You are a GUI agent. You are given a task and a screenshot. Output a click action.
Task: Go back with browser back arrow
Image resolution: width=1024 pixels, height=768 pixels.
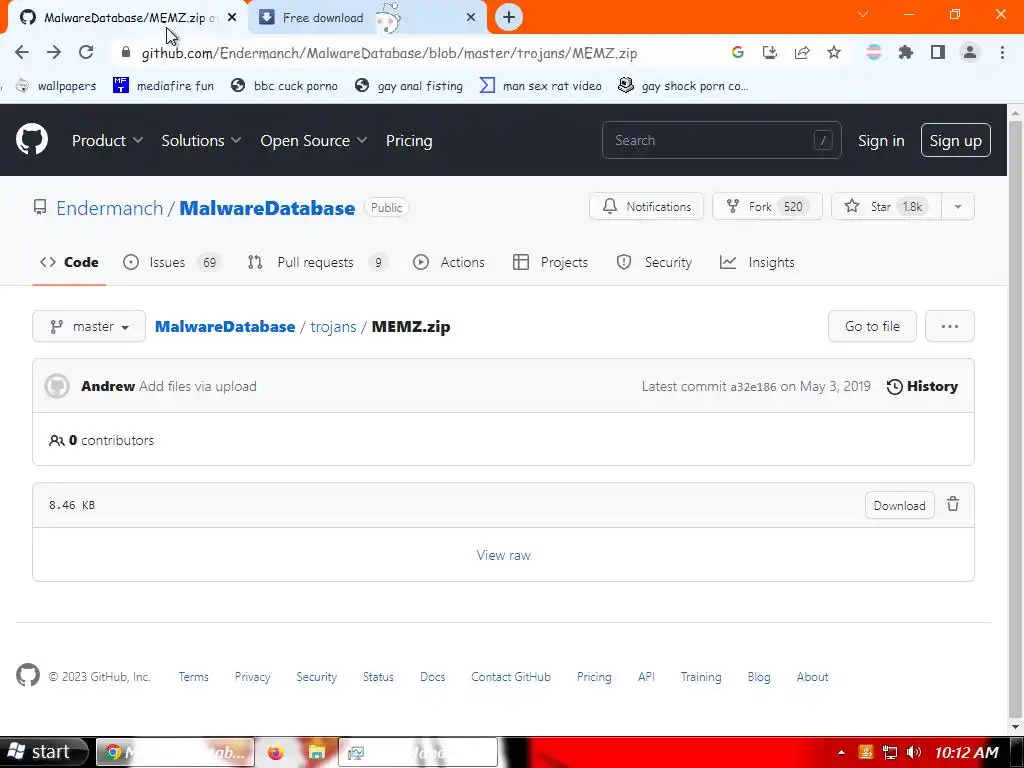pyautogui.click(x=22, y=52)
